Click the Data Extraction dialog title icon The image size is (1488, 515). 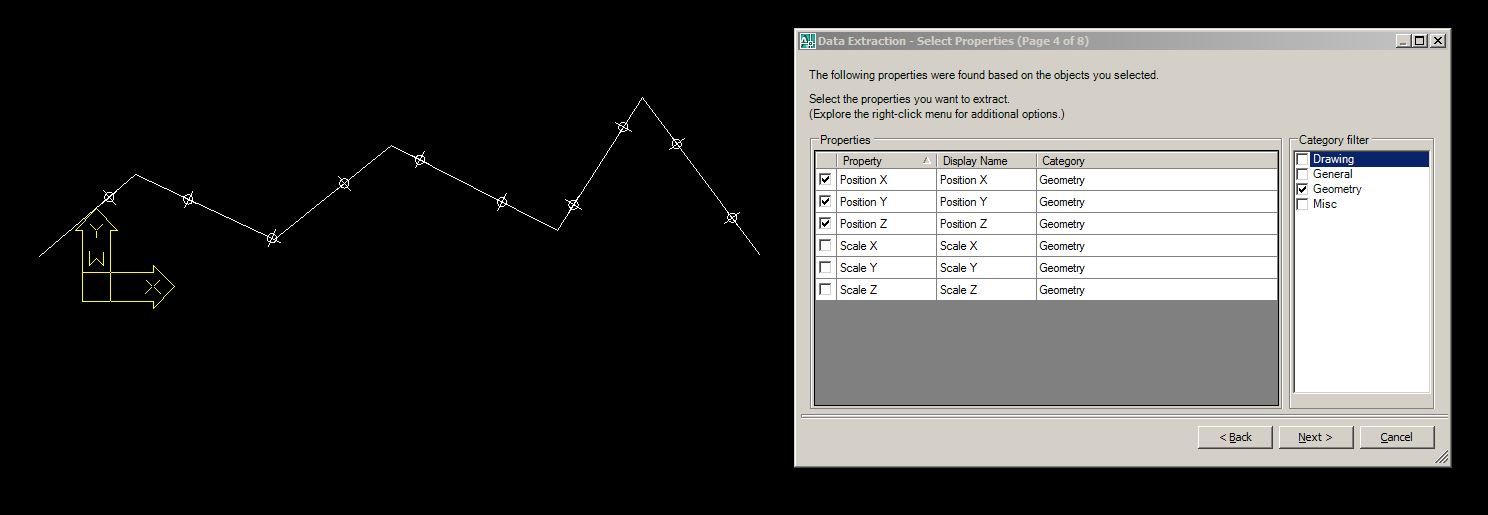pos(808,41)
